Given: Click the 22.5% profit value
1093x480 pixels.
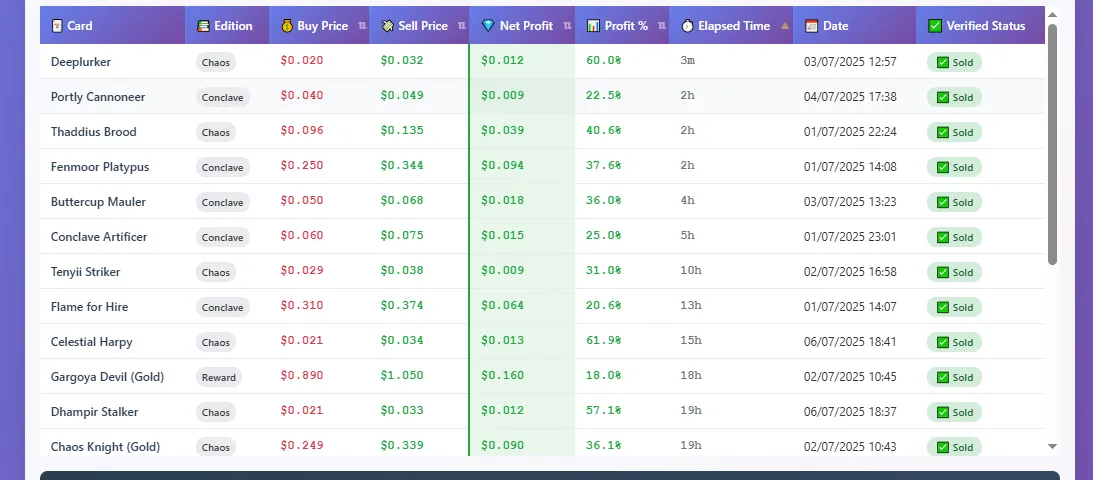Looking at the screenshot, I should coord(604,95).
